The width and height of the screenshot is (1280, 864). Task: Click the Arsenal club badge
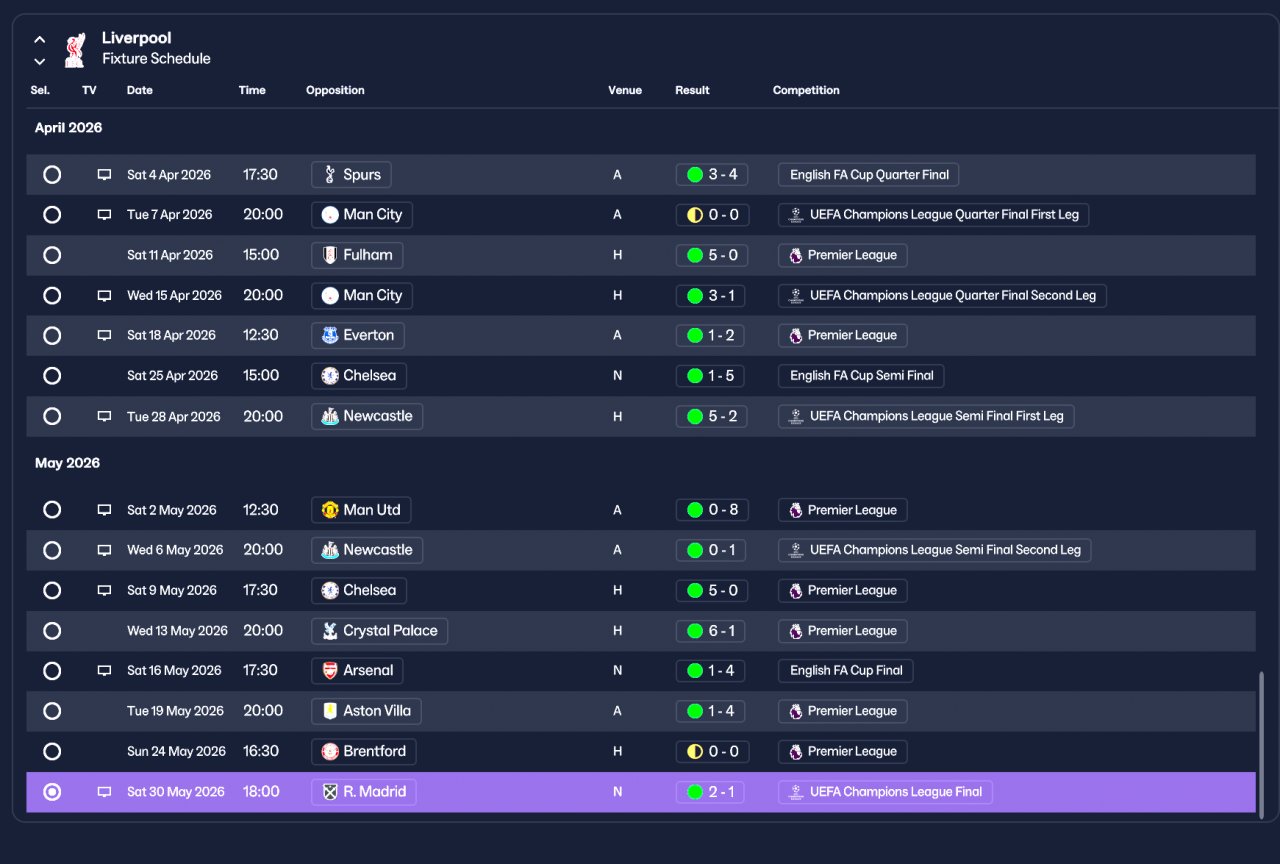tap(330, 671)
